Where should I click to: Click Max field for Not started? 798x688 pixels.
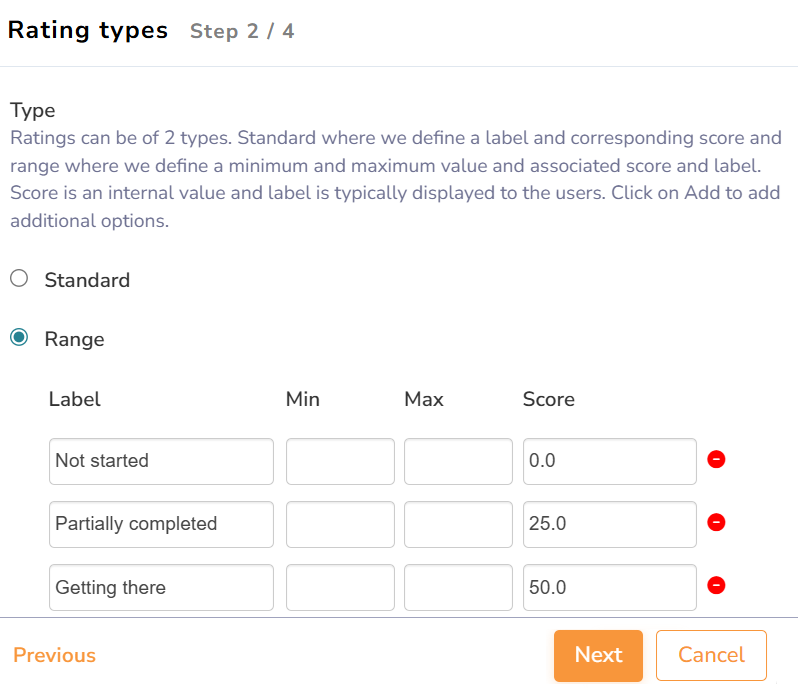click(x=458, y=461)
